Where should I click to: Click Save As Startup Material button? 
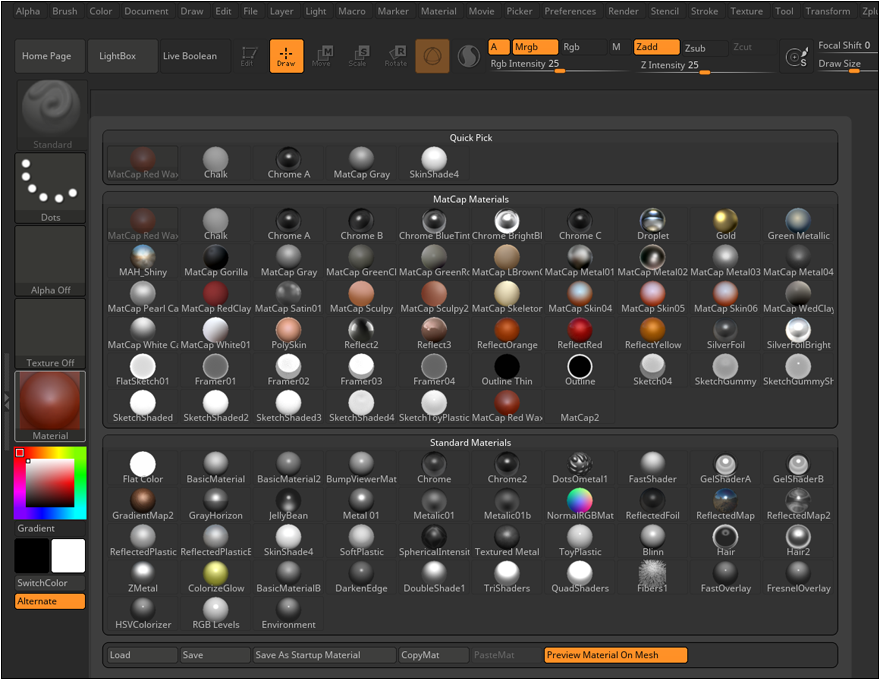[324, 655]
